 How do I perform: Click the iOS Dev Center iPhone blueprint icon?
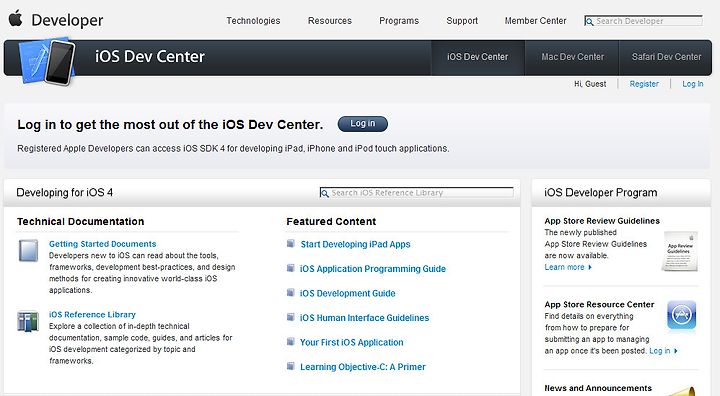tap(47, 62)
